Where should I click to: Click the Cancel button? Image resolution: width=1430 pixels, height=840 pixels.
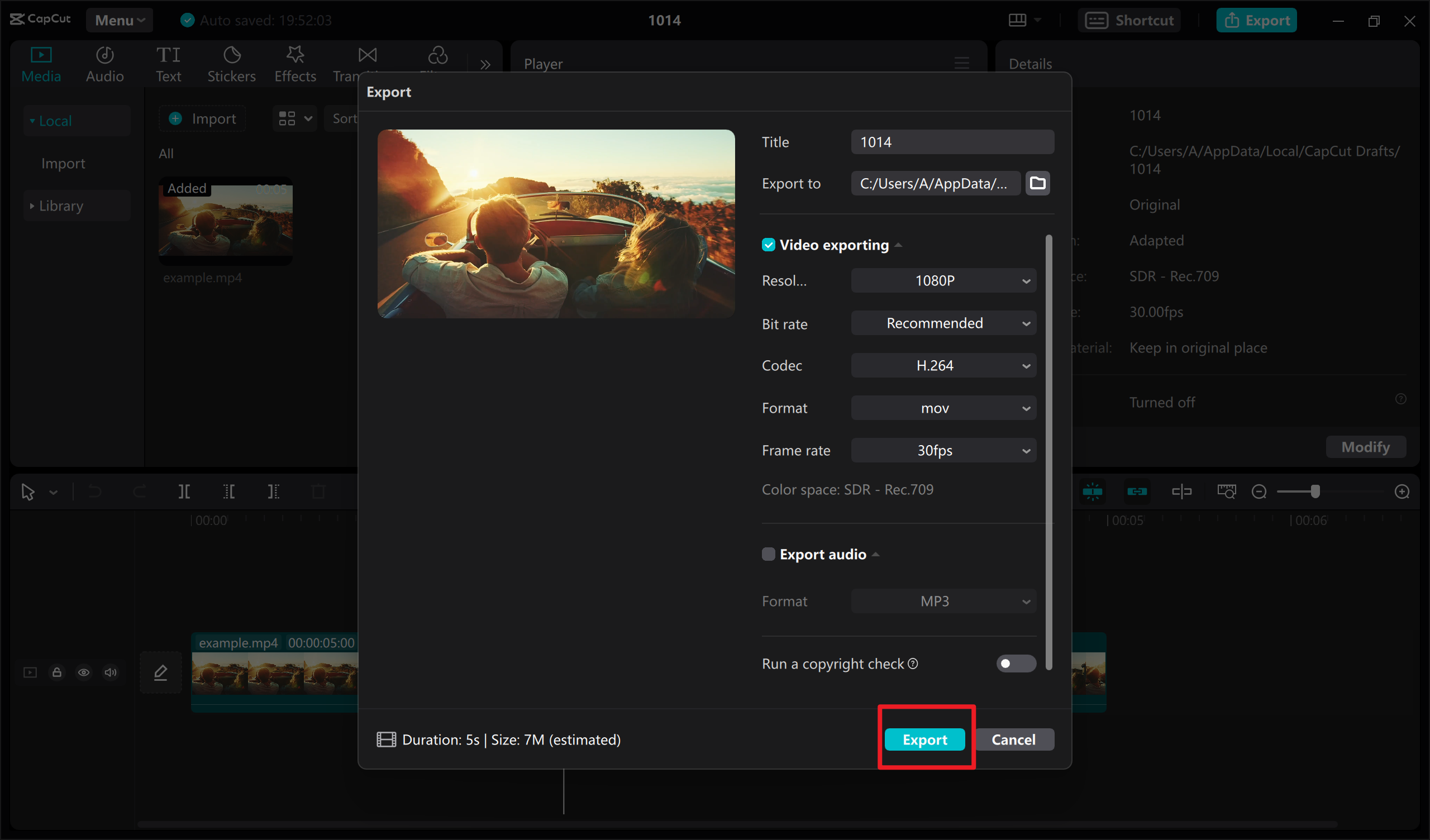[1014, 739]
